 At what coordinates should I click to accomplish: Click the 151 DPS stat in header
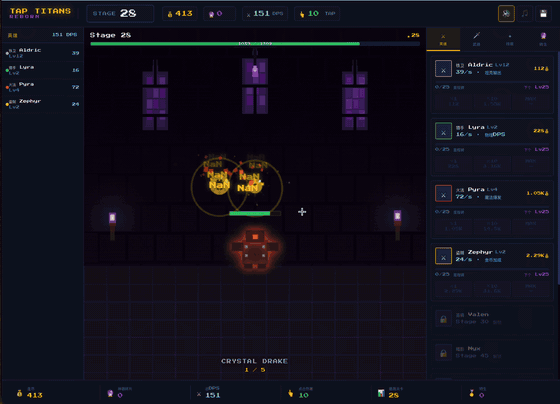click(x=265, y=14)
